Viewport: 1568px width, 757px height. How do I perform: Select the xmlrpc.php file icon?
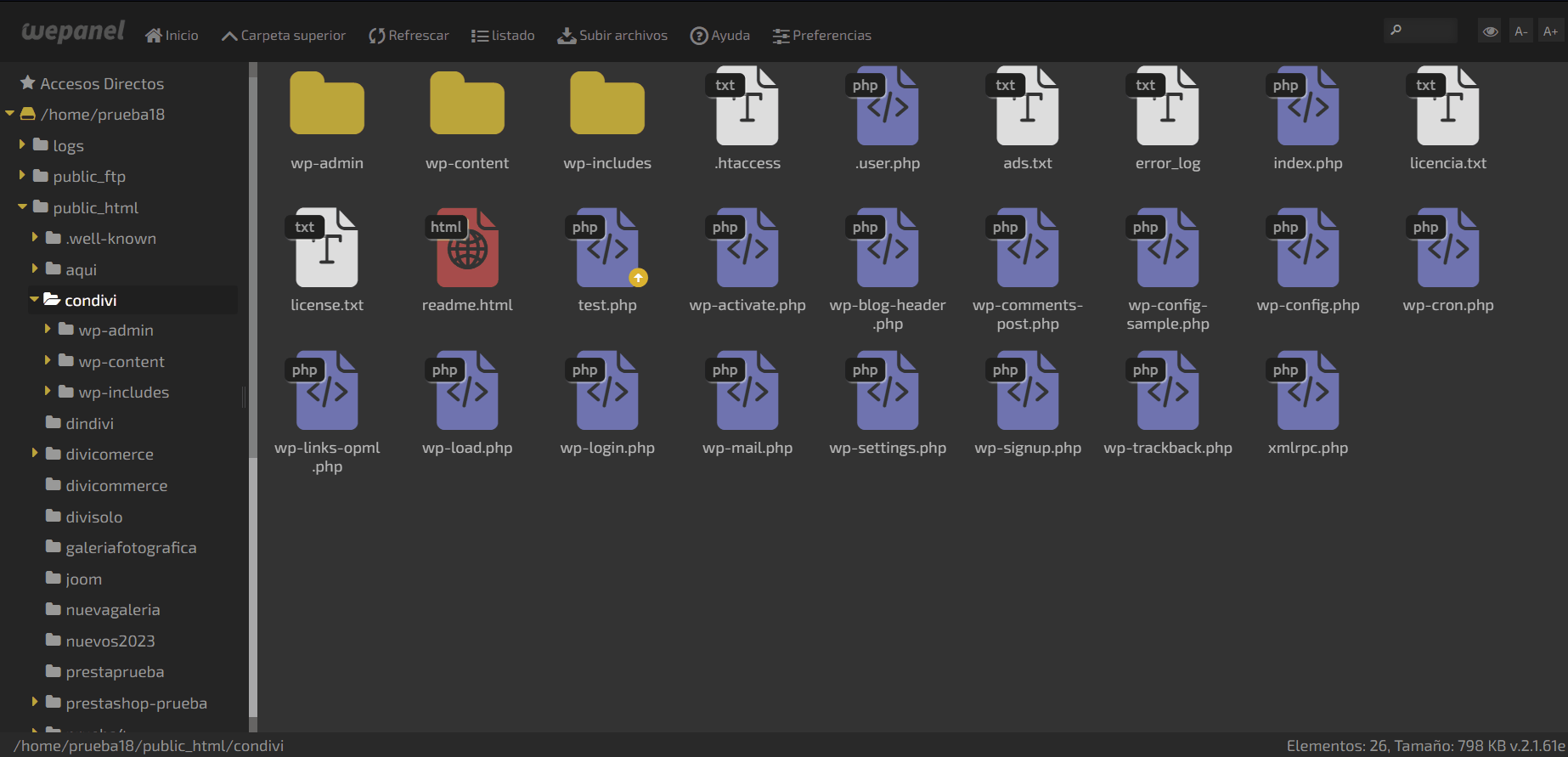click(x=1307, y=391)
